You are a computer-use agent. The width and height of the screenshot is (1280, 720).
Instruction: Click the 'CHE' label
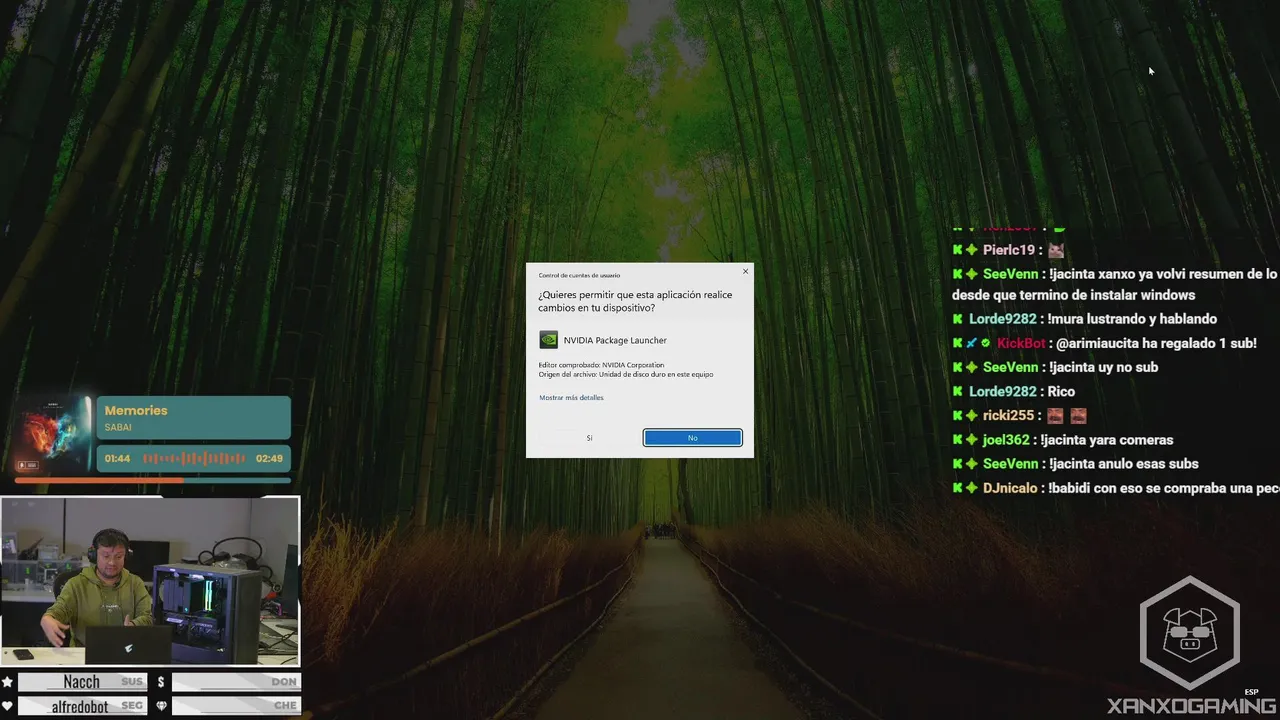pos(285,706)
